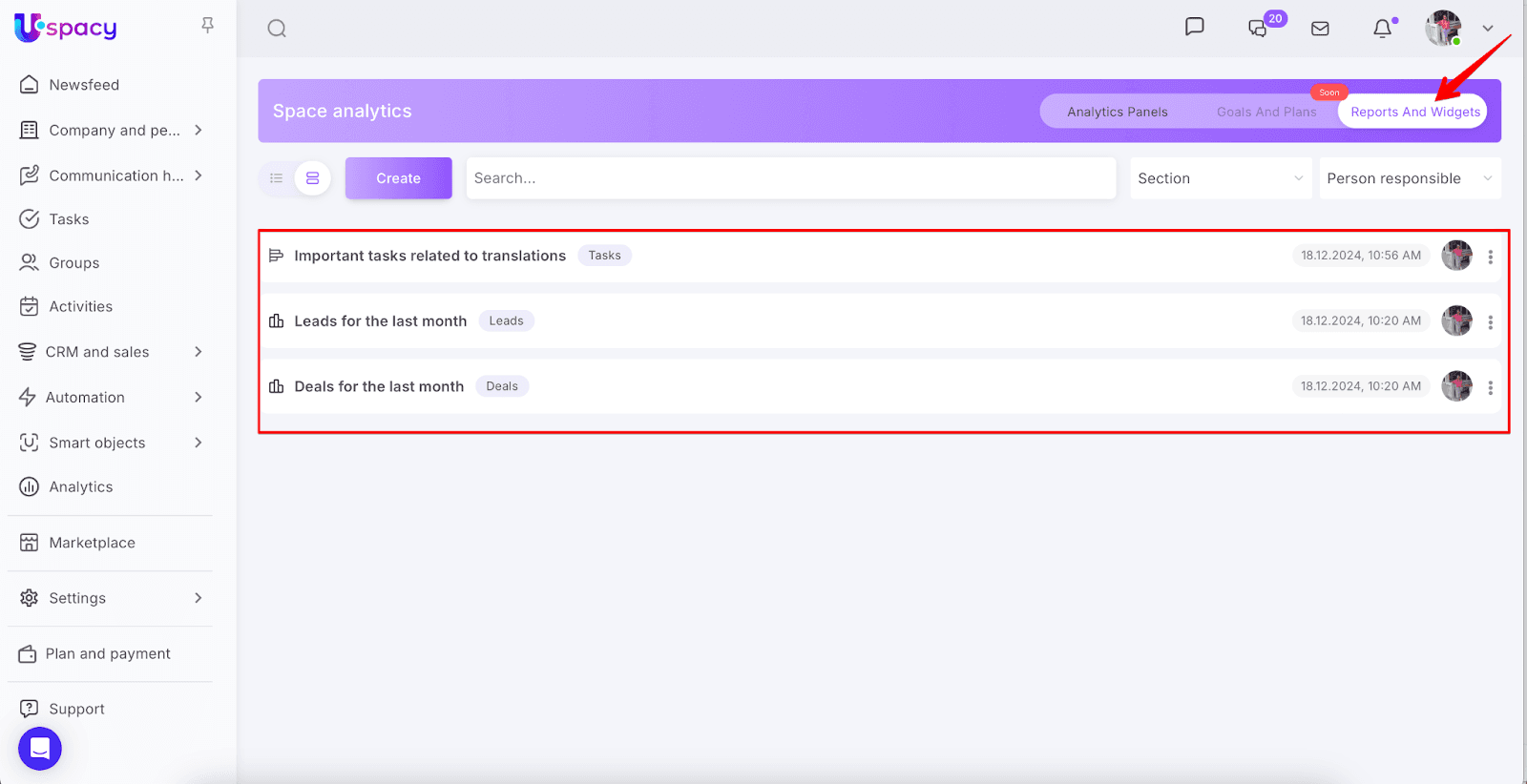1527x784 pixels.
Task: Switch to card row view toggle
Action: (x=312, y=178)
